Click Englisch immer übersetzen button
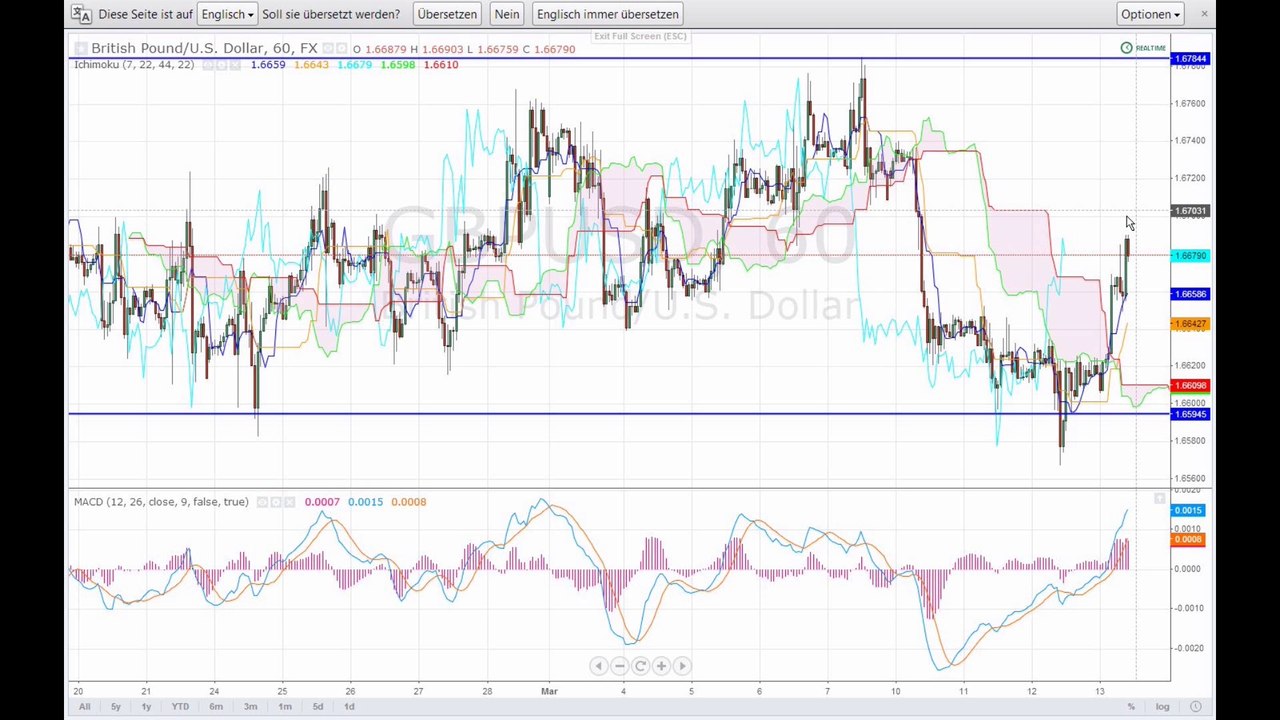Image resolution: width=1280 pixels, height=720 pixels. click(608, 14)
